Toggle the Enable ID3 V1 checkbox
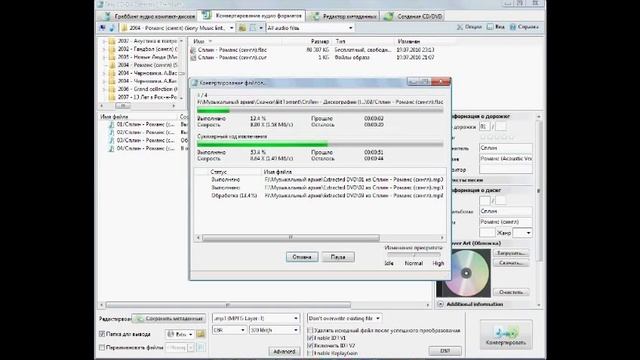The image size is (640, 360). point(310,338)
